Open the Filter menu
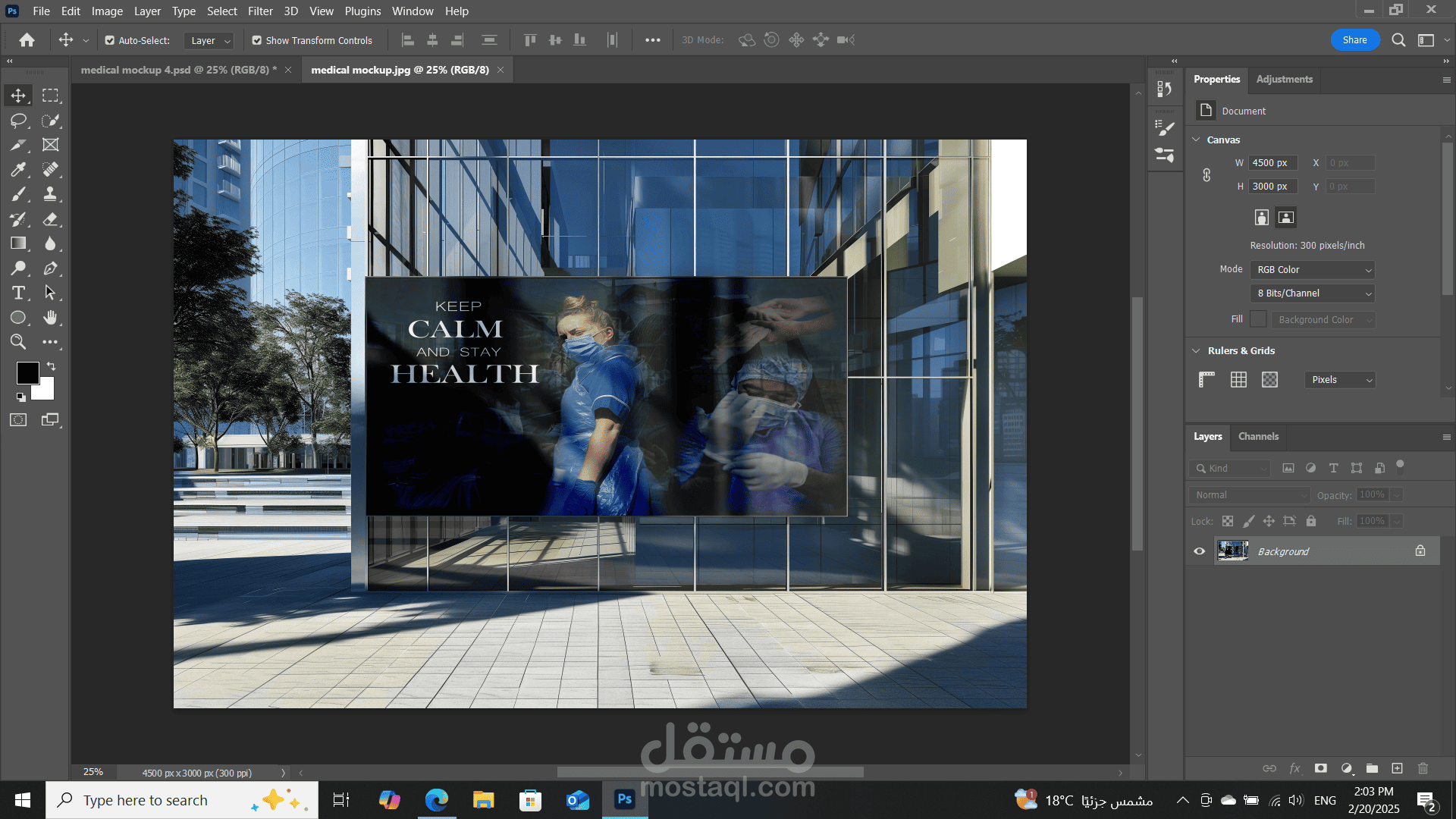The image size is (1456, 819). (x=260, y=11)
